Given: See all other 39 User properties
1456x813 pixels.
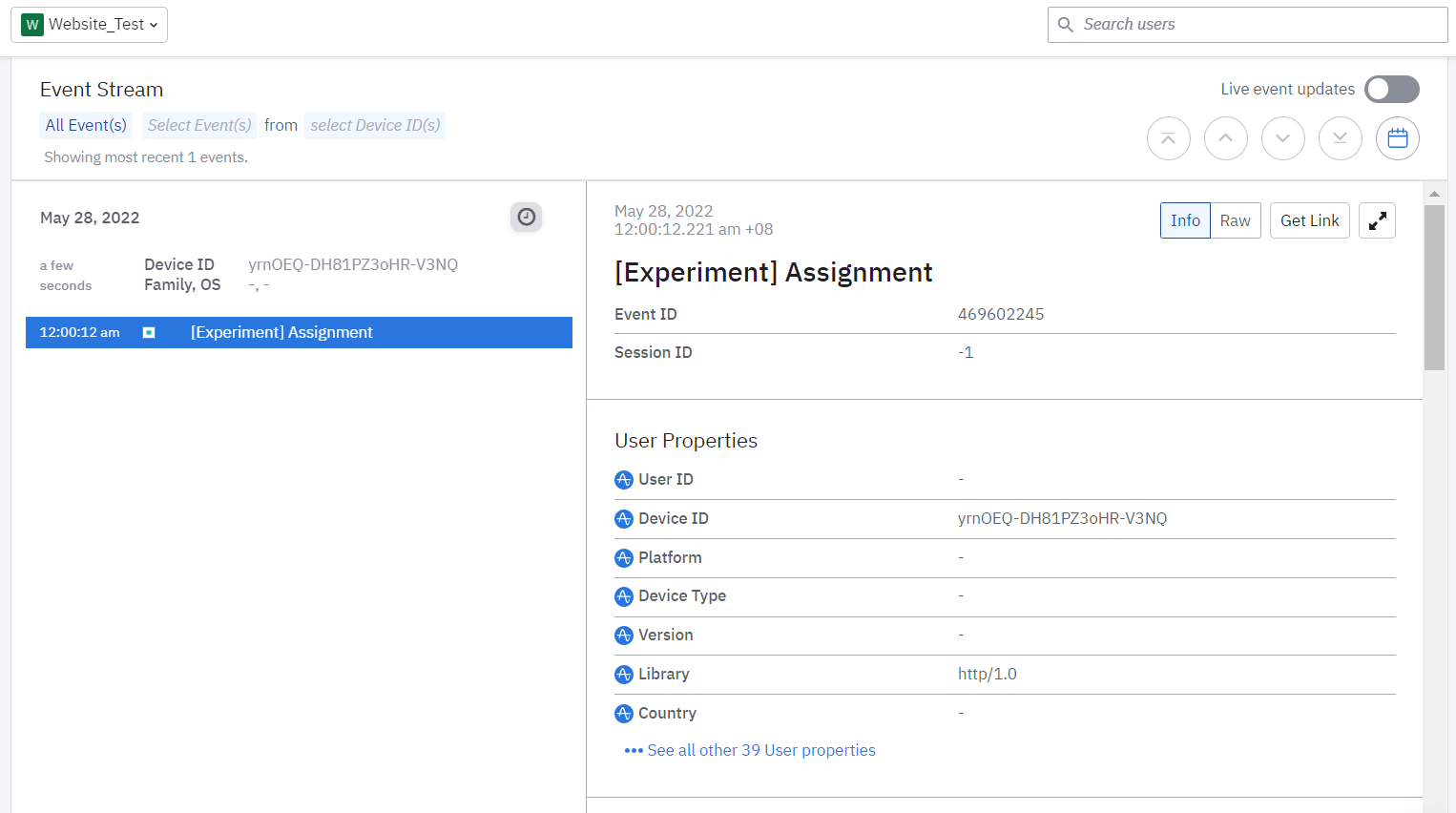Looking at the screenshot, I should pos(760,751).
